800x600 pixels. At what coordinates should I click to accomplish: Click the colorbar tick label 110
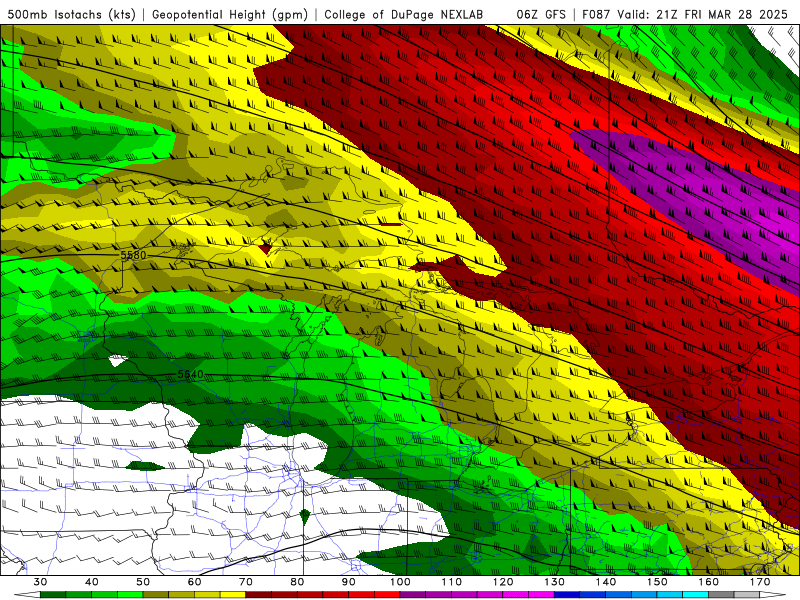point(452,582)
